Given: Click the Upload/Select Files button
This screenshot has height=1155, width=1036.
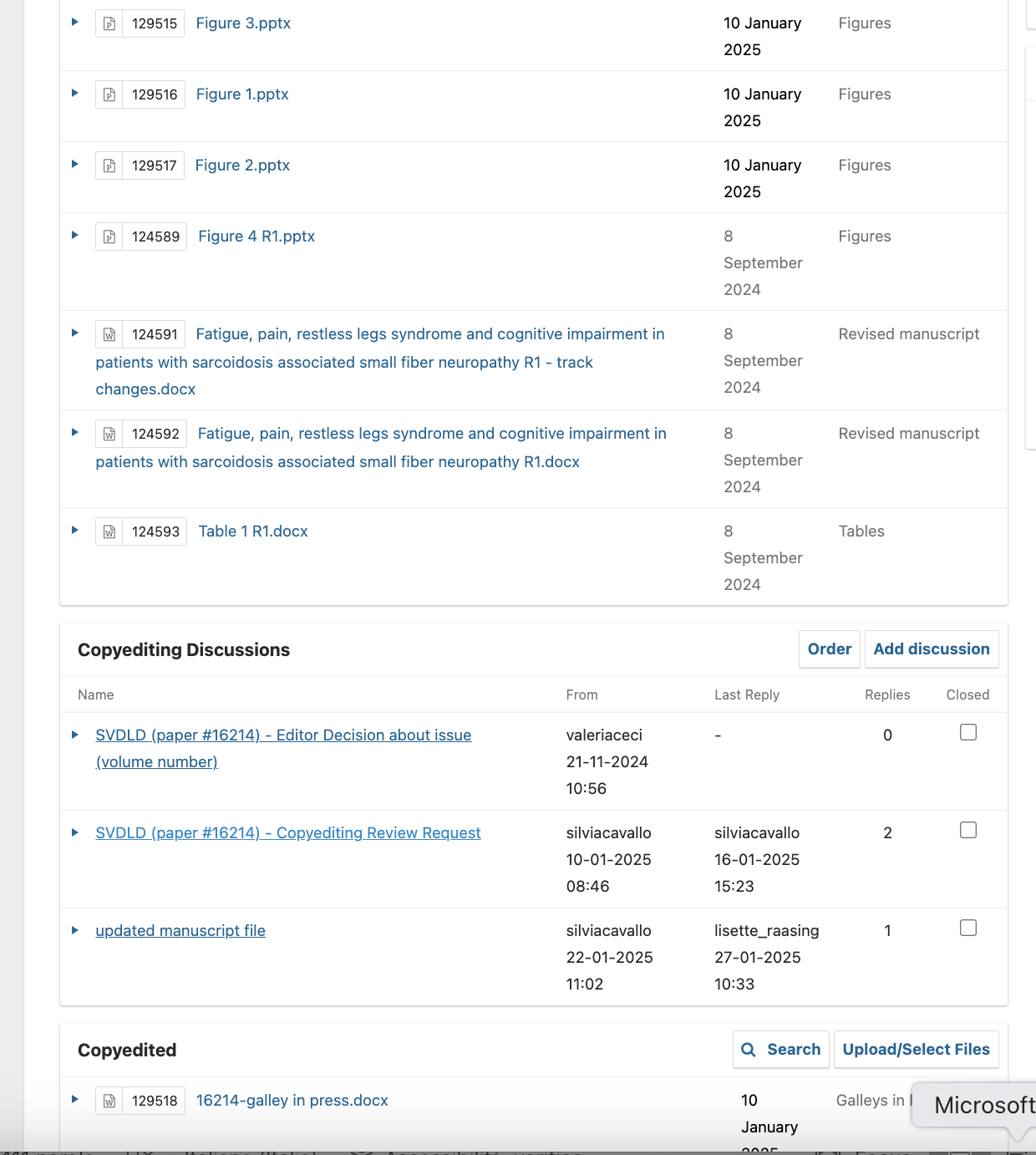Looking at the screenshot, I should tap(916, 1050).
